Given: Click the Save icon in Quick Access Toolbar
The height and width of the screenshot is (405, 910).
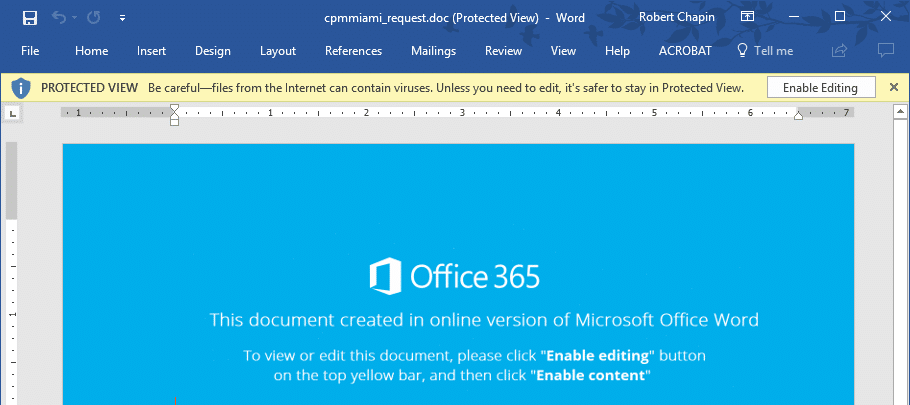Looking at the screenshot, I should (30, 17).
